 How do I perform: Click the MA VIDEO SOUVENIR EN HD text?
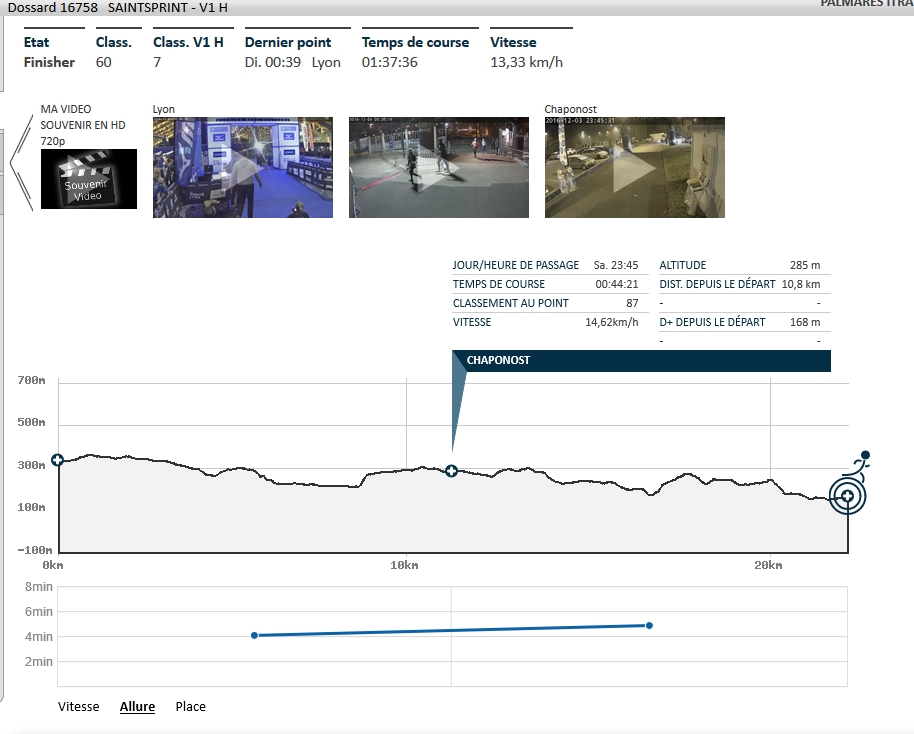pos(83,125)
